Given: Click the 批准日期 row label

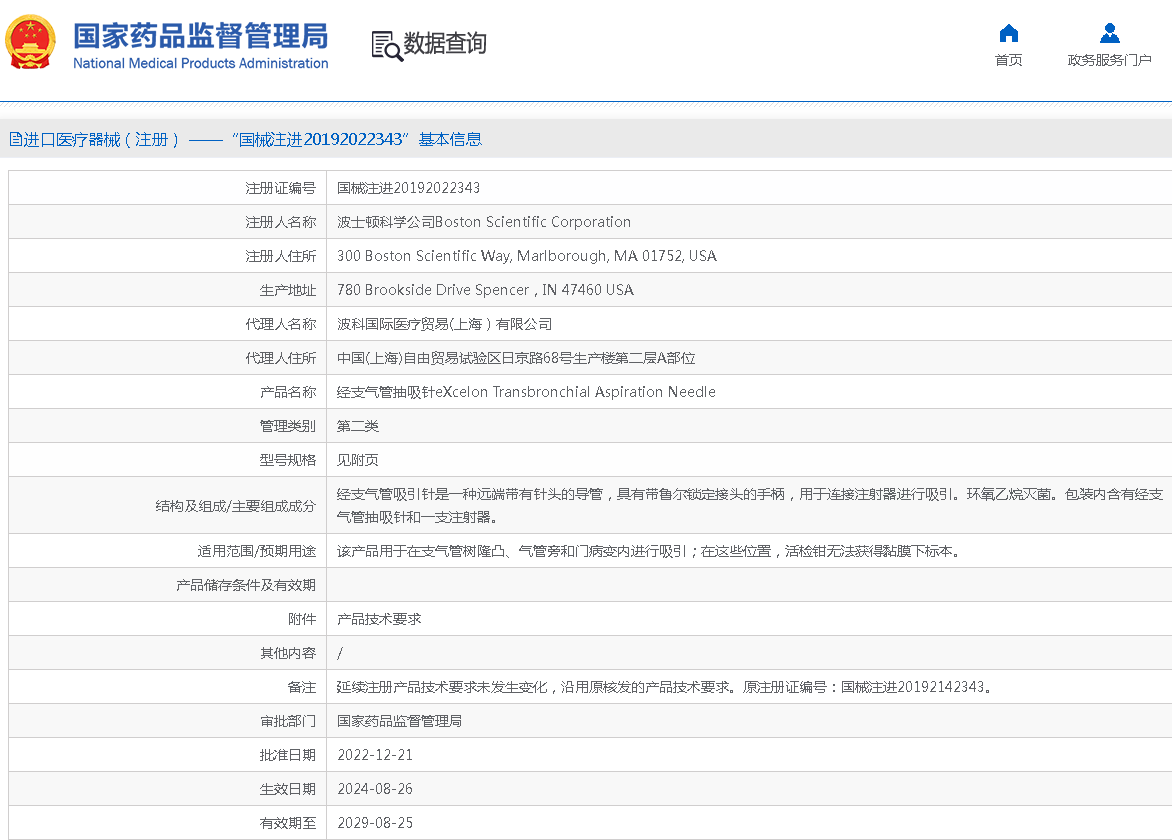Looking at the screenshot, I should (288, 755).
